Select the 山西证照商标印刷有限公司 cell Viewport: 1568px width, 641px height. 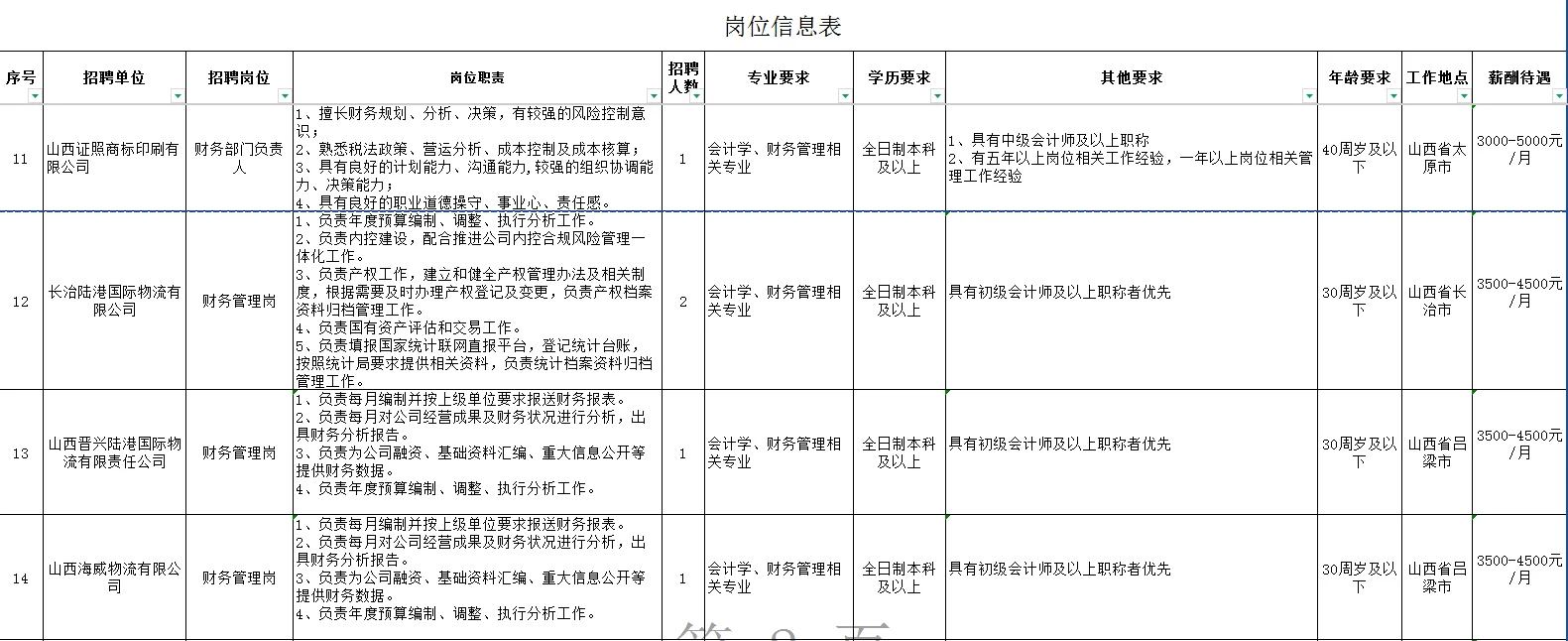(115, 158)
